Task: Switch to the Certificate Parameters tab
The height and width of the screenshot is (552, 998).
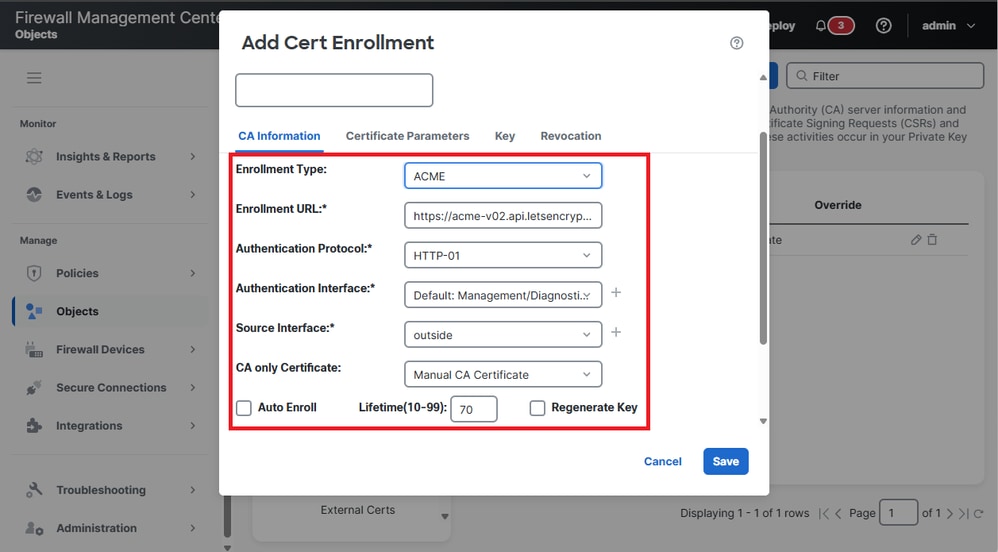Action: 407,136
